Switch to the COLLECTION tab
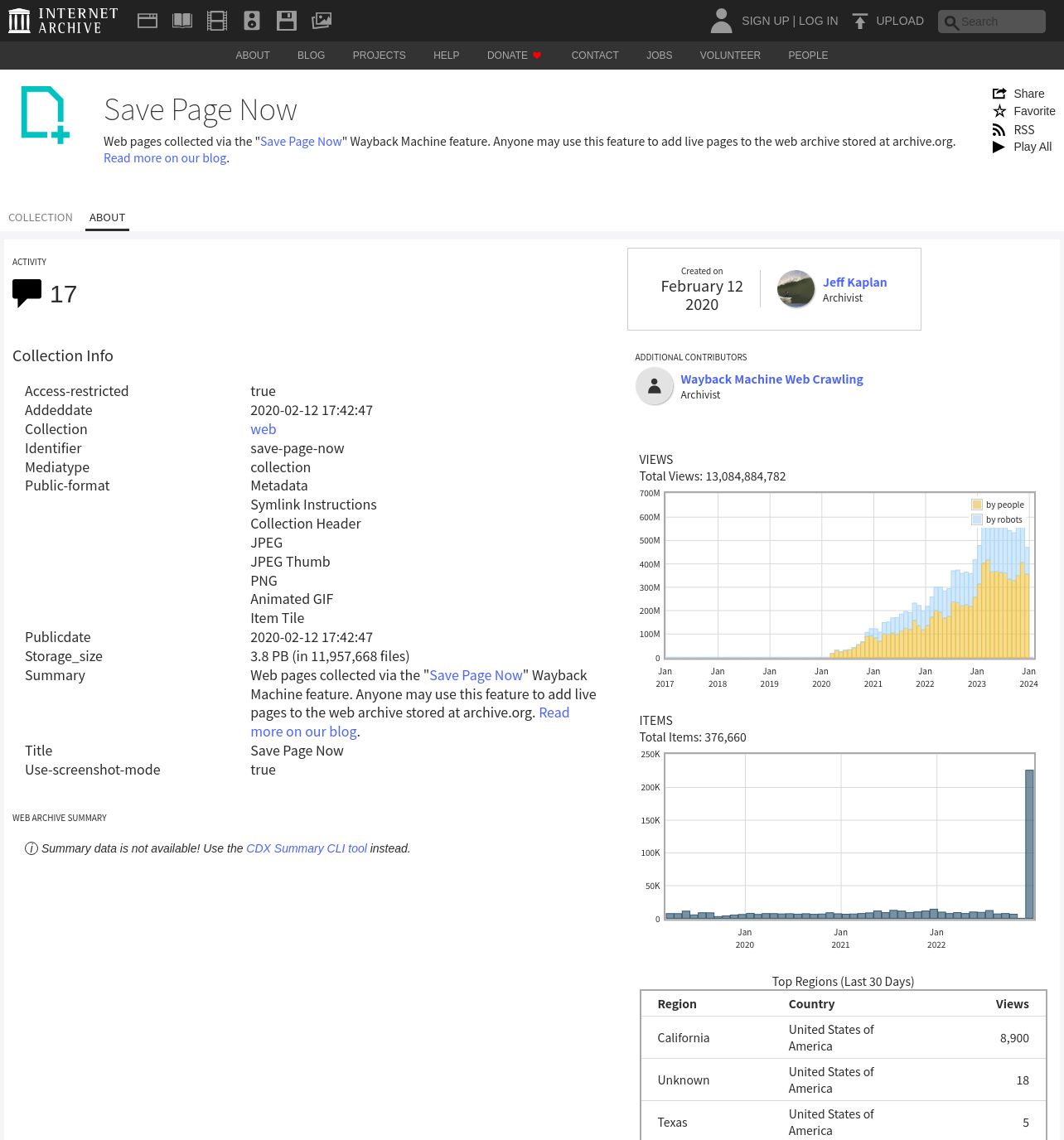 41,218
